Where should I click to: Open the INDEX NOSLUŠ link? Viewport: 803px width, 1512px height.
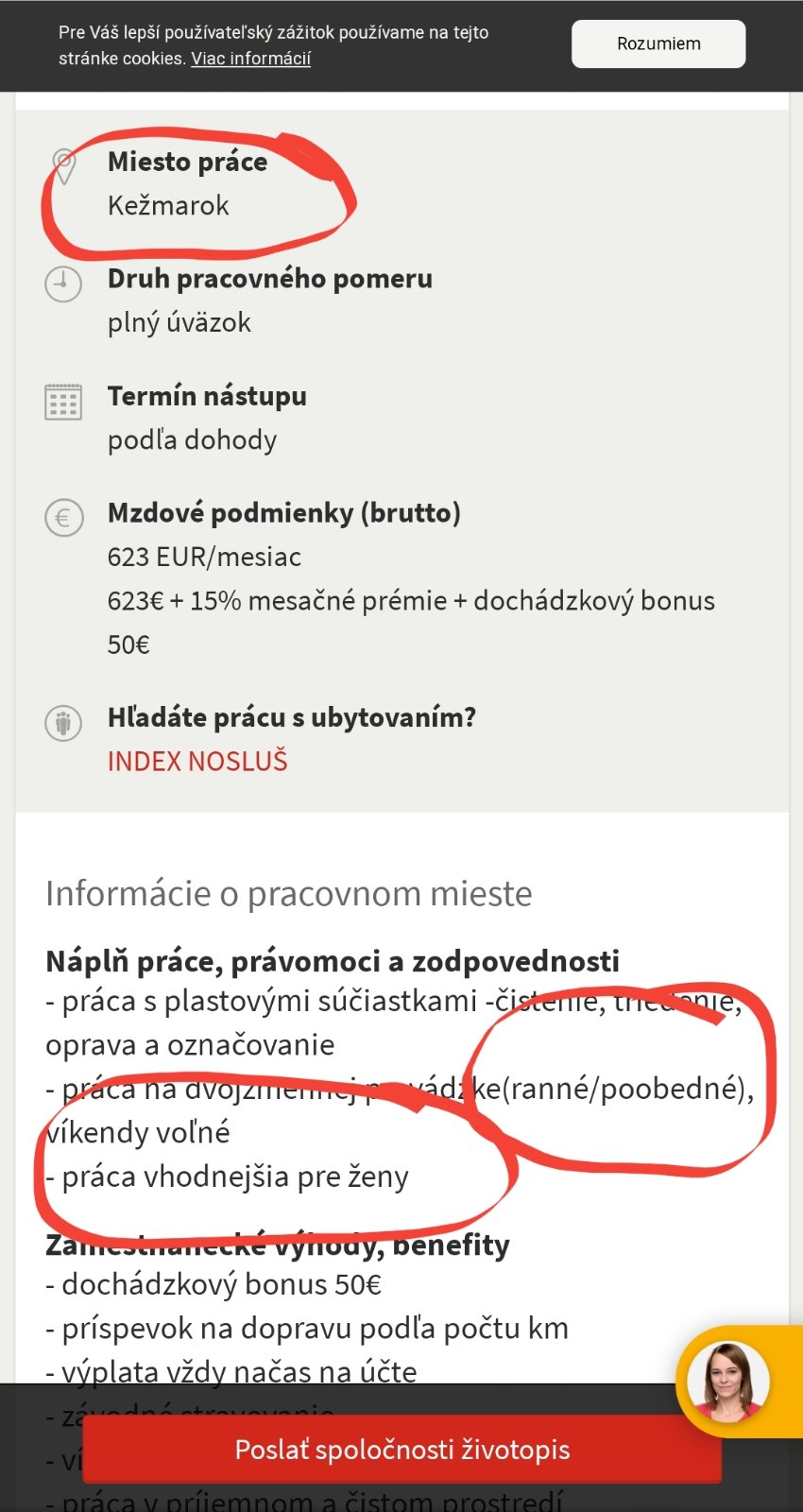[197, 762]
